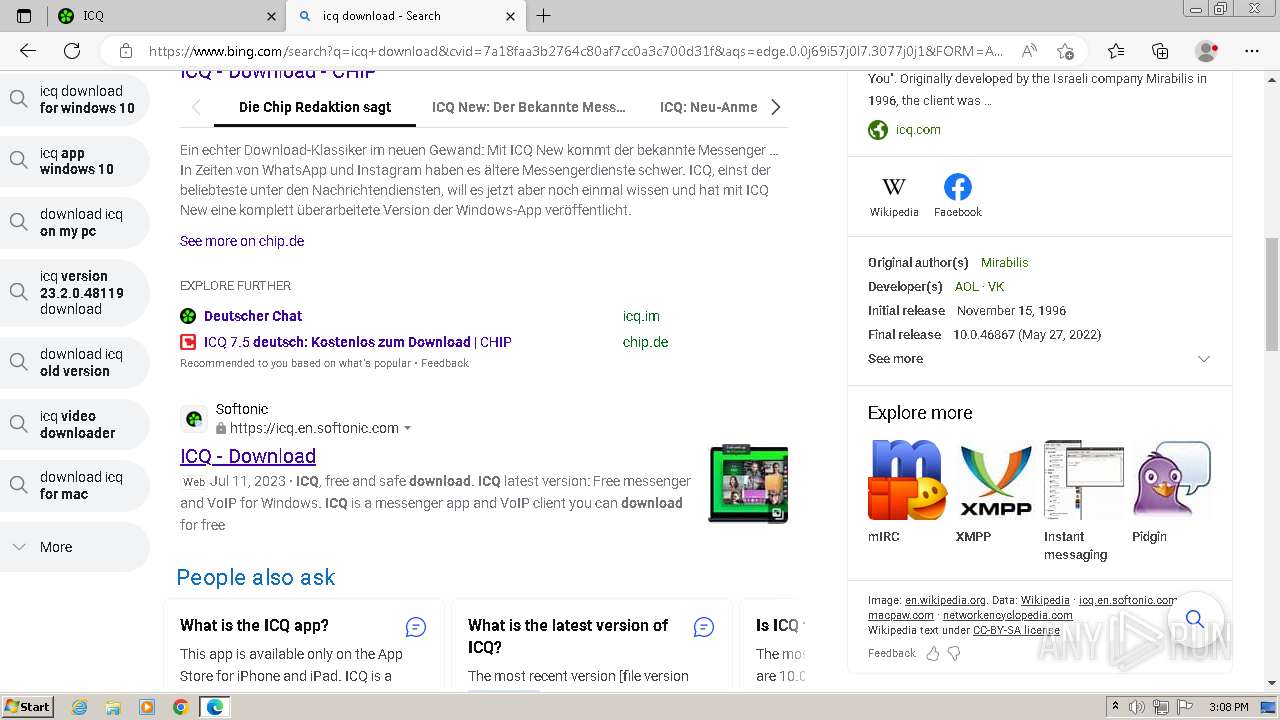Open the Favorites list icon
The image size is (1280, 720).
[x=1116, y=51]
